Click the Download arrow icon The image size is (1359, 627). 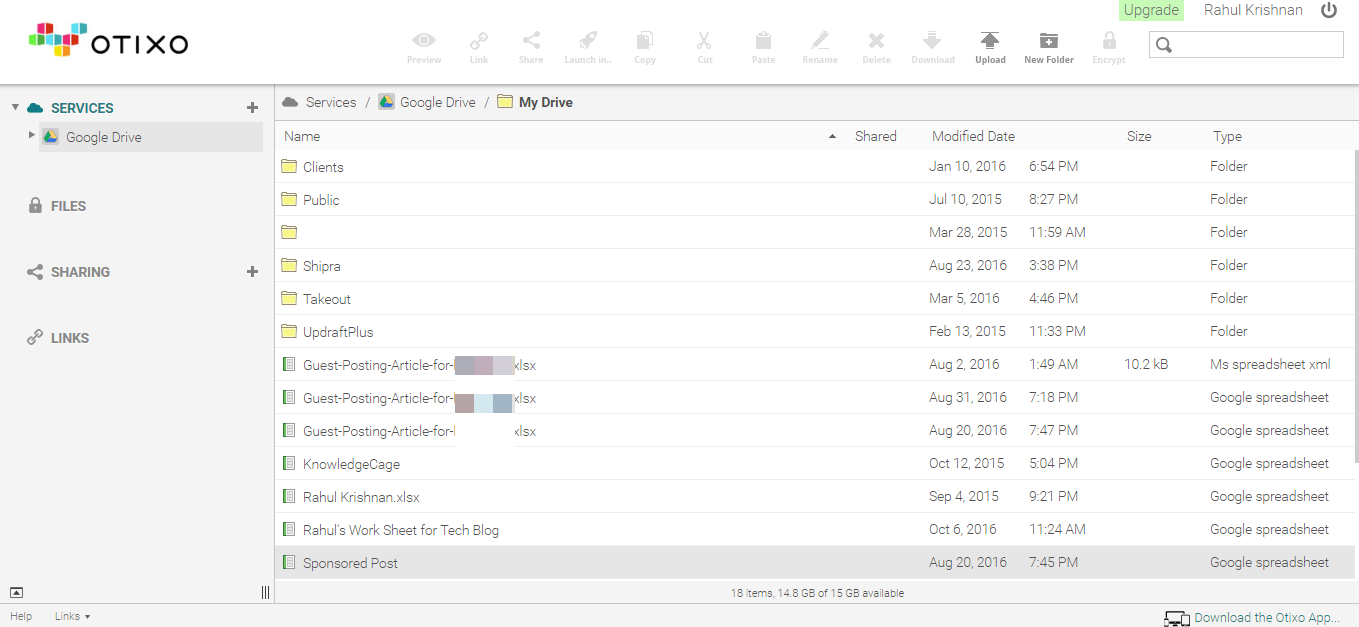(932, 41)
